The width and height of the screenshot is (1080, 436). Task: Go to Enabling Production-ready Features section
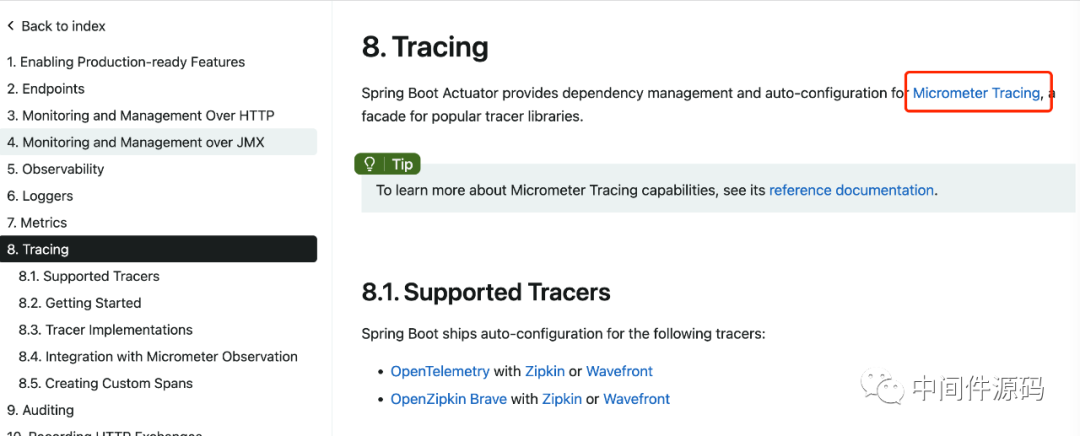[126, 62]
